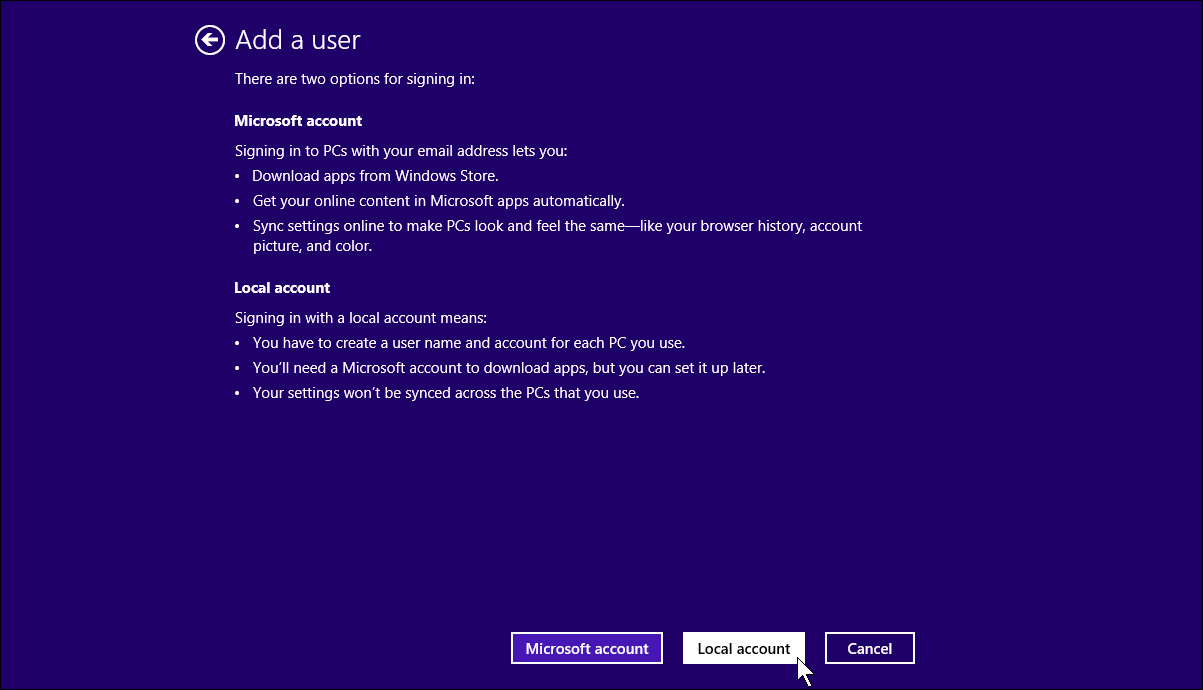Click 'Download apps from Windows Store.' bullet
The image size is (1203, 690).
[375, 176]
